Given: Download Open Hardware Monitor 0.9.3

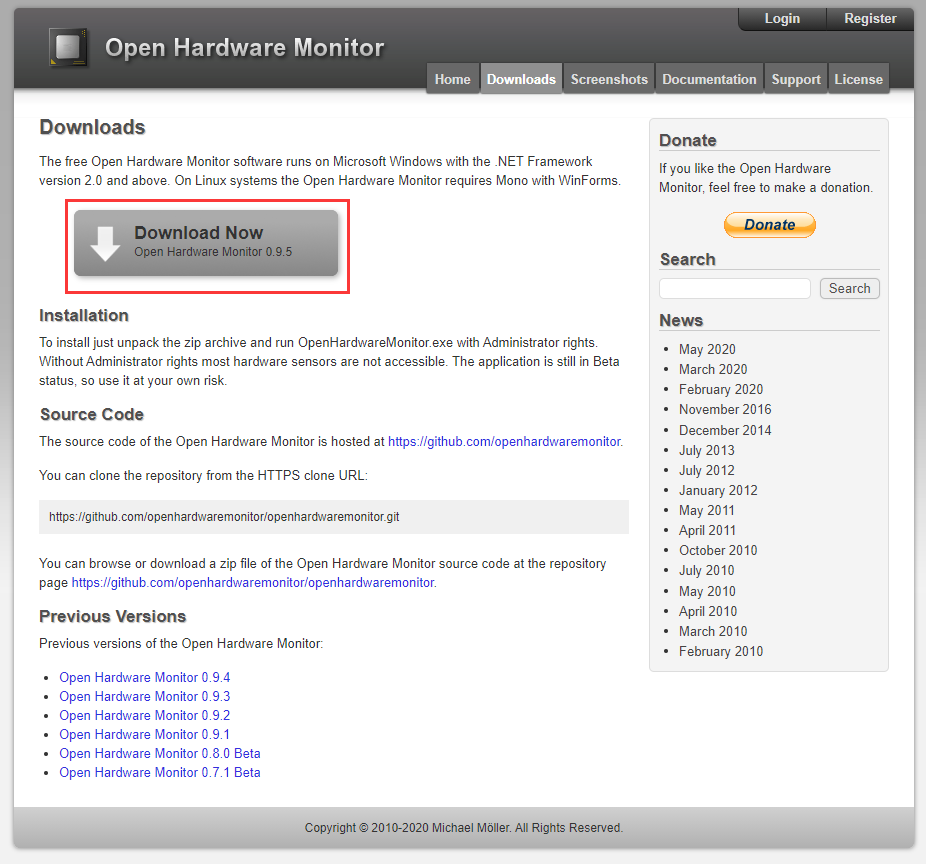Looking at the screenshot, I should pyautogui.click(x=145, y=696).
